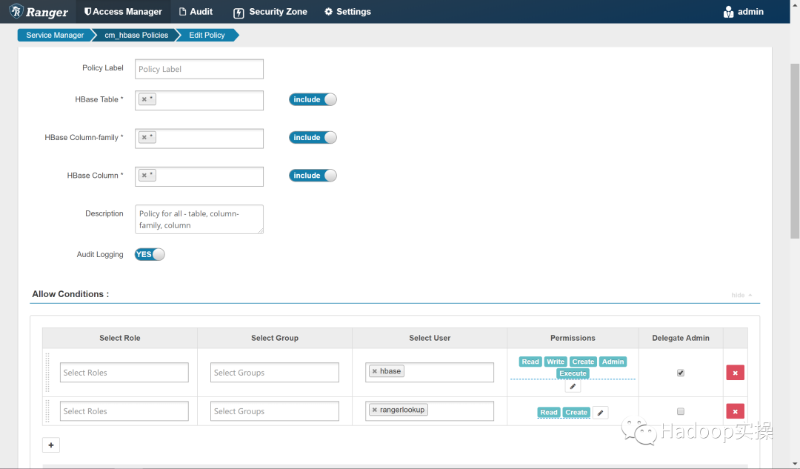
Task: Edit permissions pencil for hbase row
Action: point(572,386)
